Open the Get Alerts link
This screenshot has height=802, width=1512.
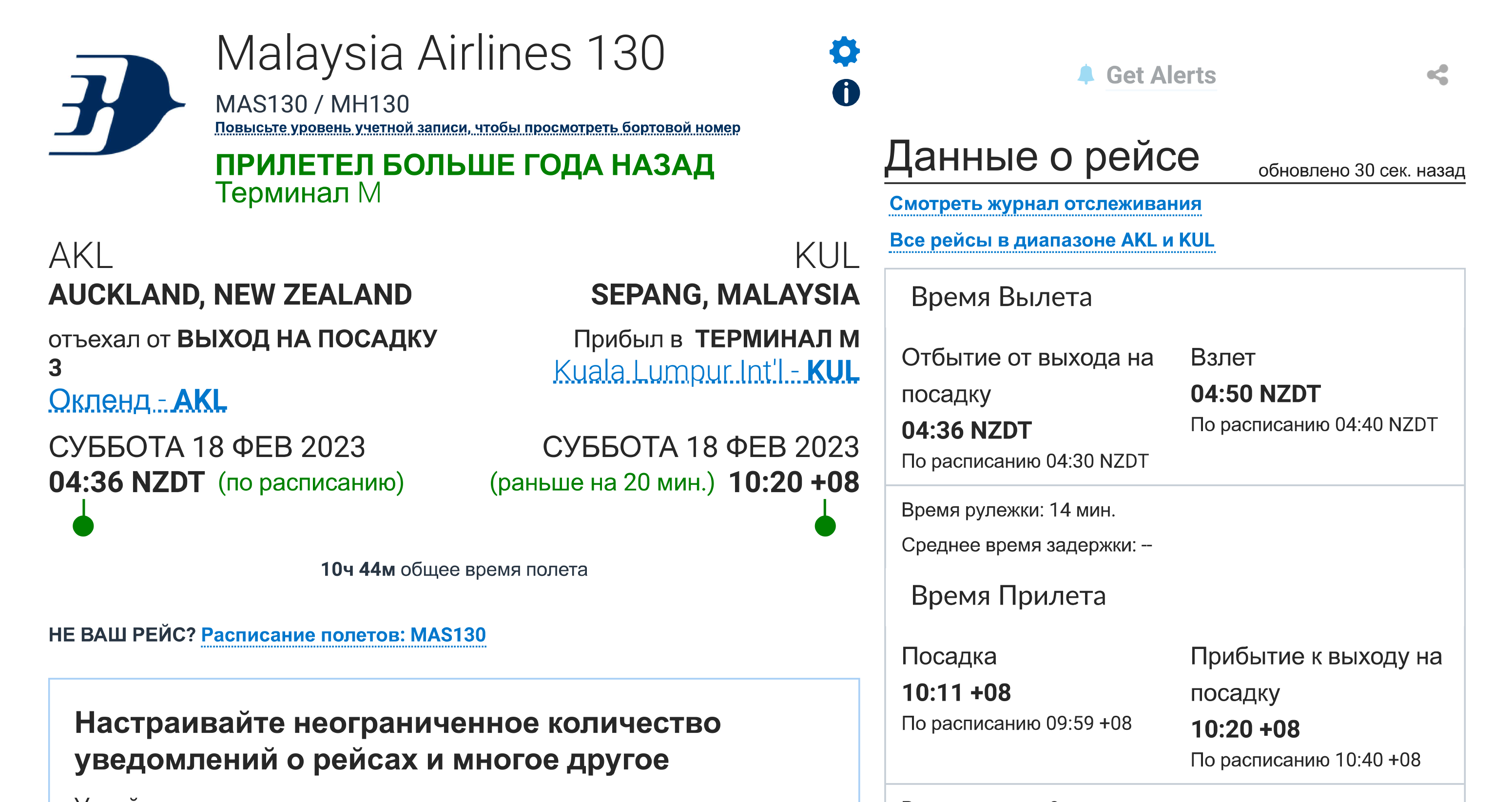click(x=1161, y=75)
